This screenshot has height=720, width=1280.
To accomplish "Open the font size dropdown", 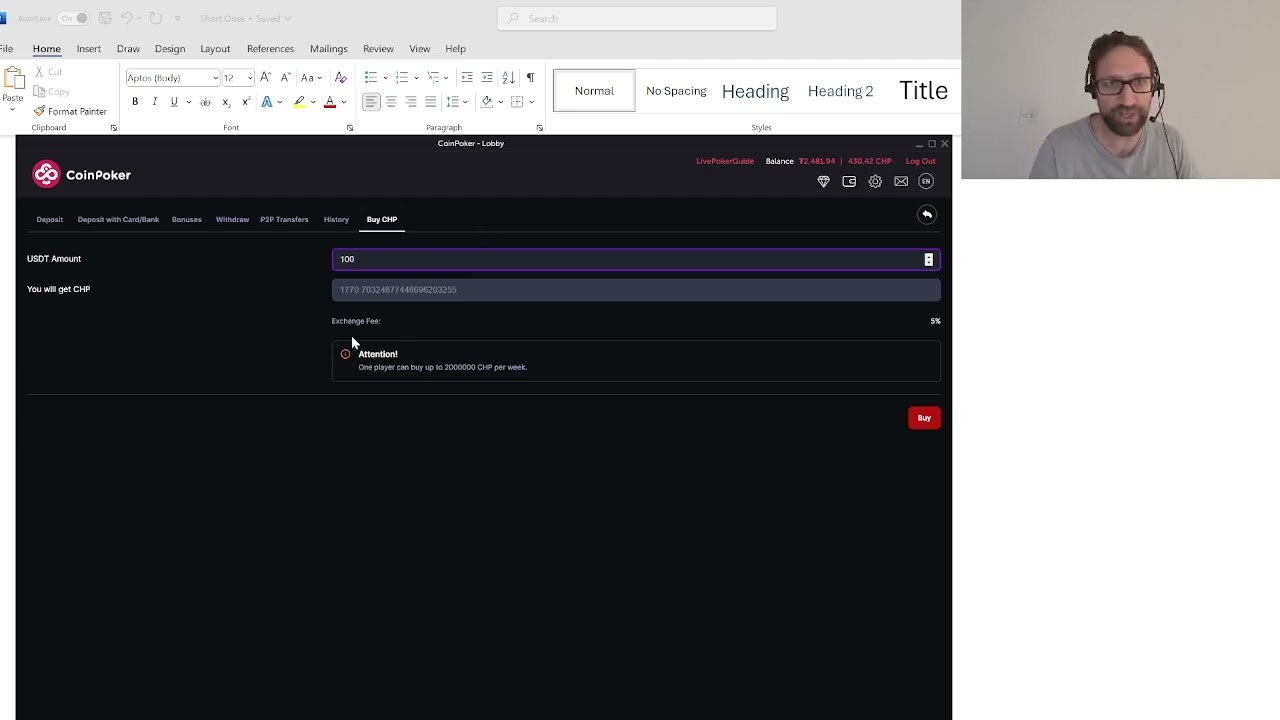I will click(250, 78).
